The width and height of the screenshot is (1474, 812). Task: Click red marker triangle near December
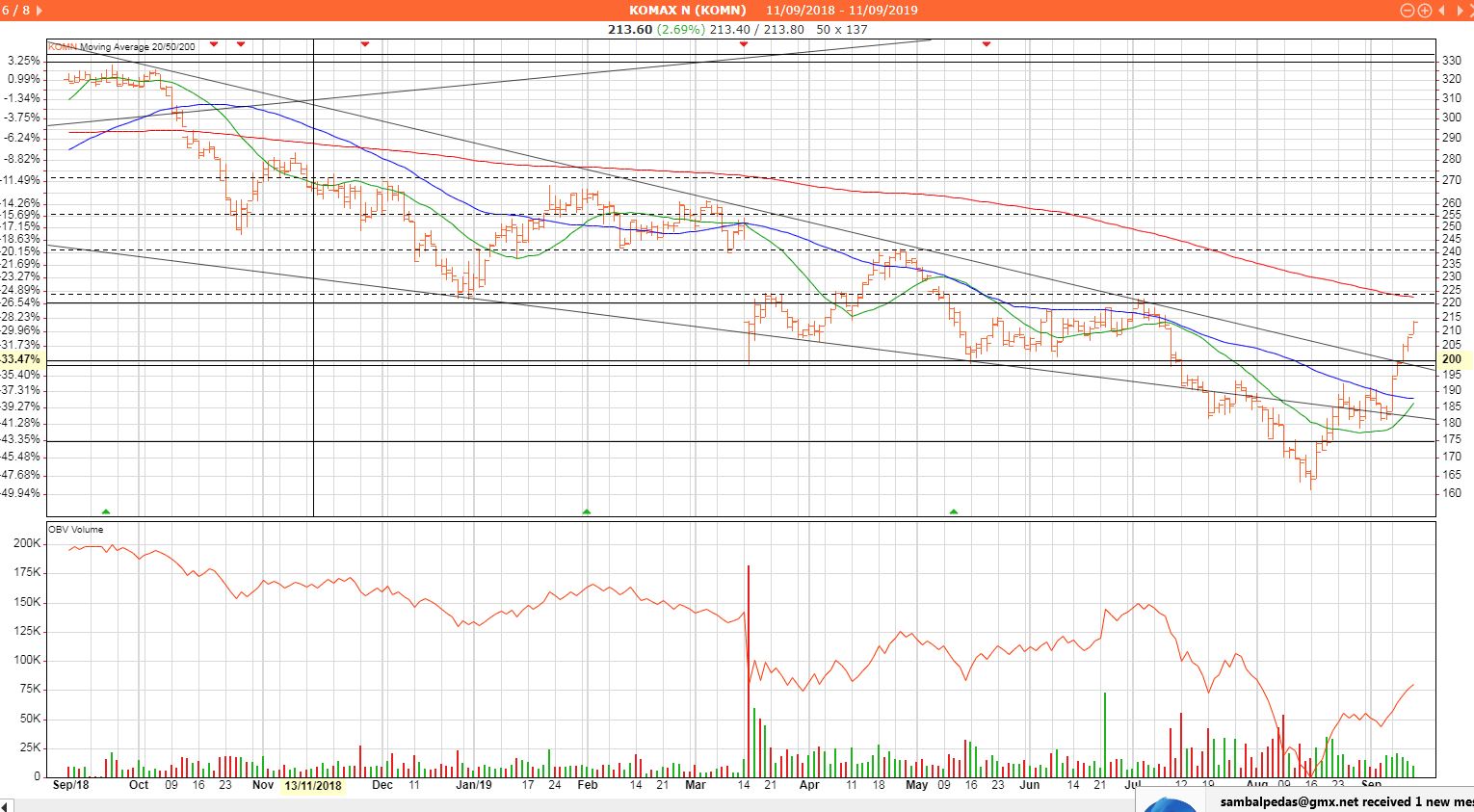[x=365, y=44]
